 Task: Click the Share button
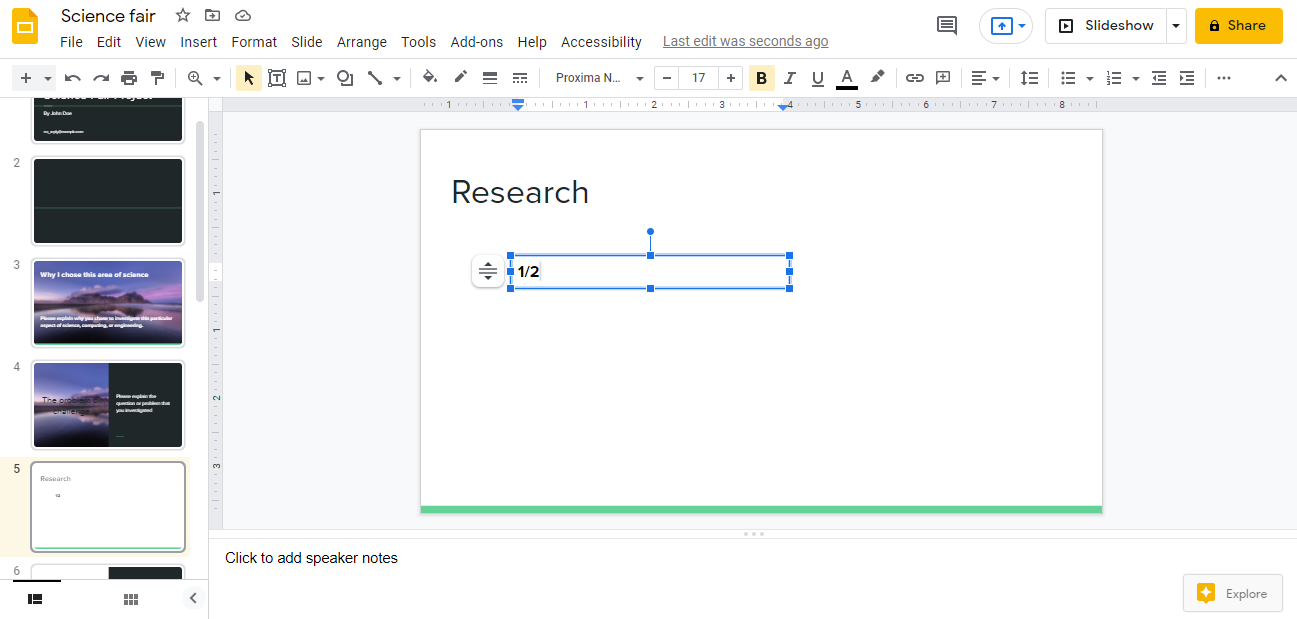click(1238, 25)
